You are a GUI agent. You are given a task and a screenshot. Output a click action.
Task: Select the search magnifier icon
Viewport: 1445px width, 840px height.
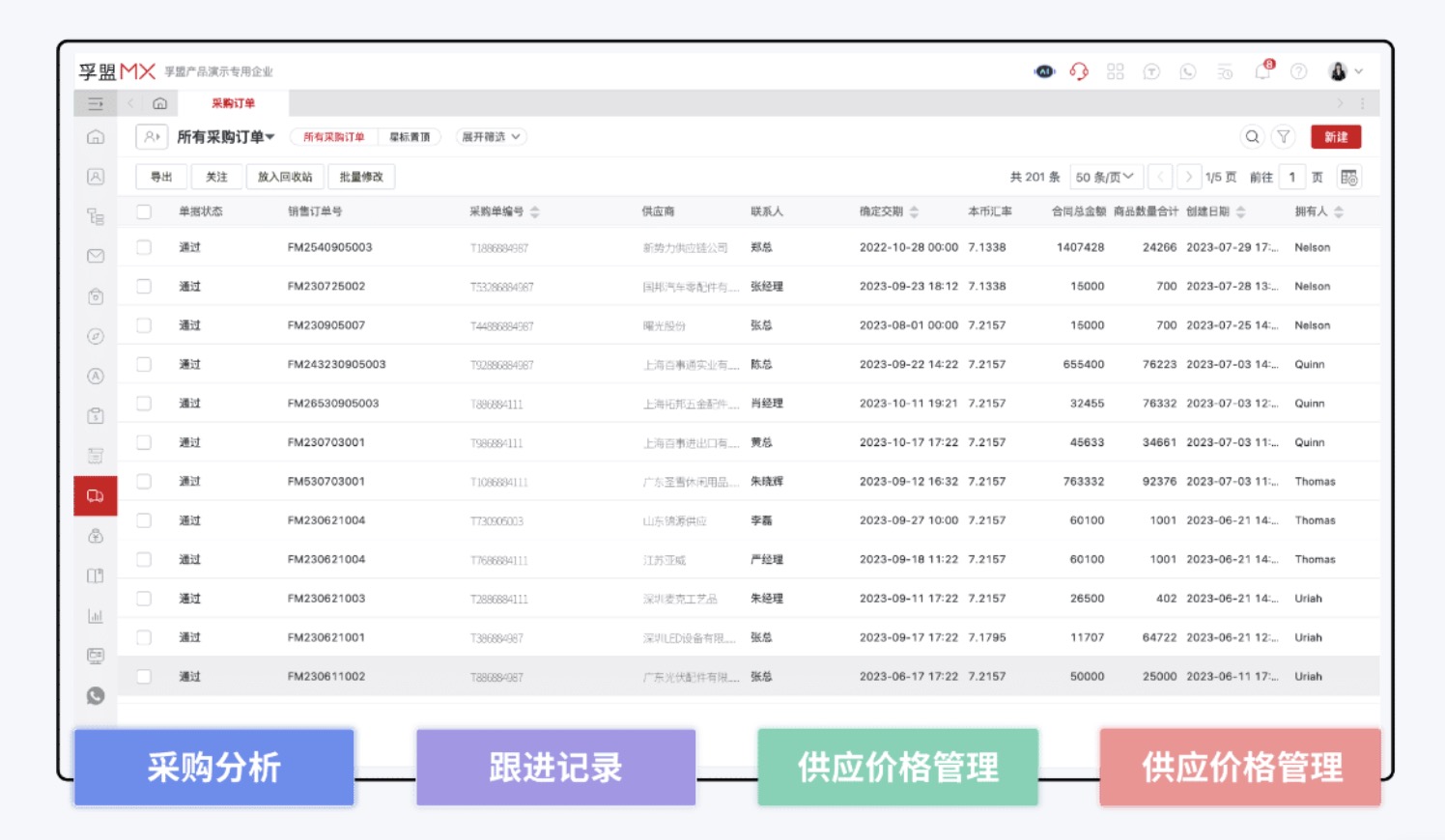1252,136
